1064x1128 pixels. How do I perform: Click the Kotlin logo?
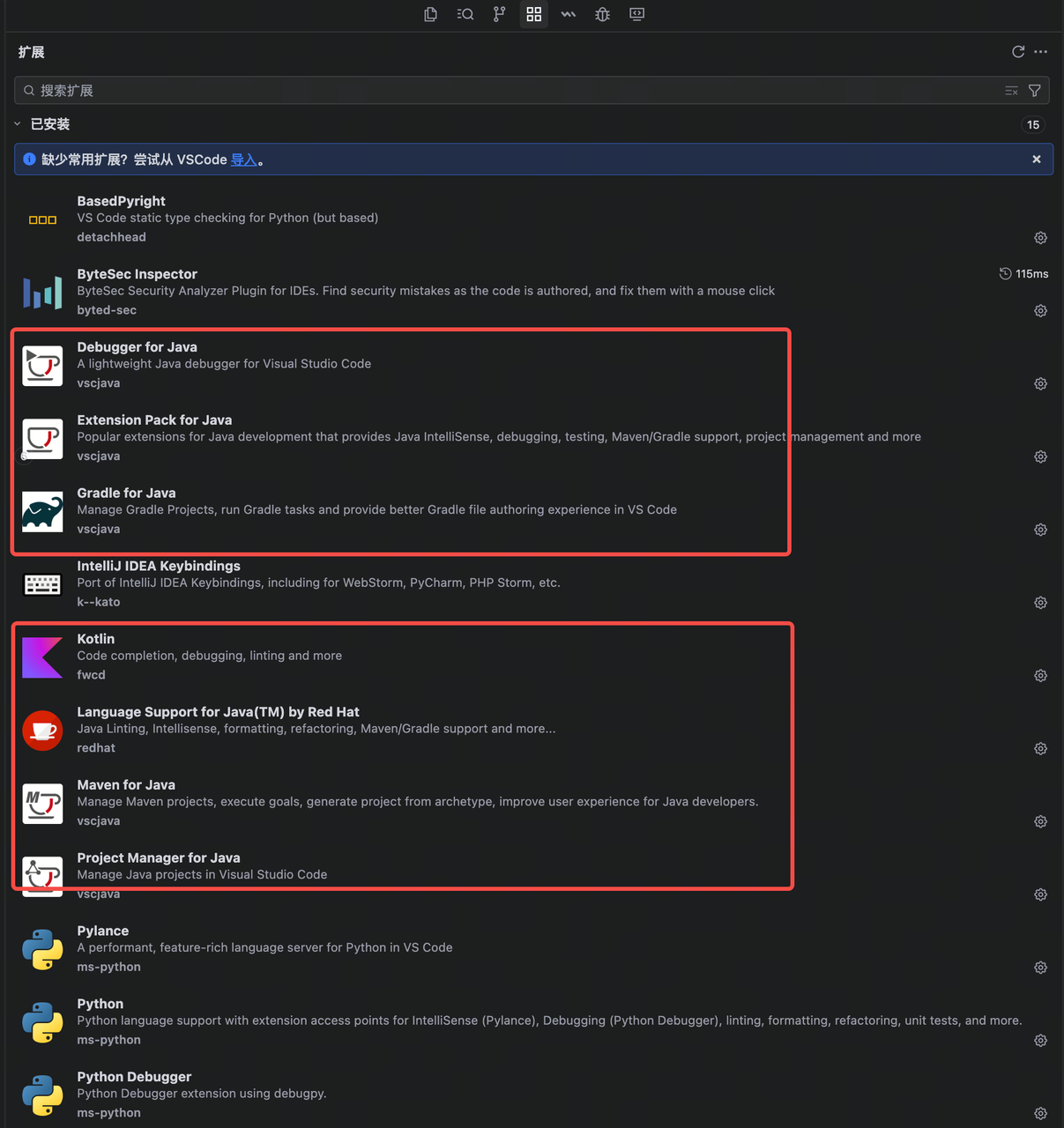42,657
